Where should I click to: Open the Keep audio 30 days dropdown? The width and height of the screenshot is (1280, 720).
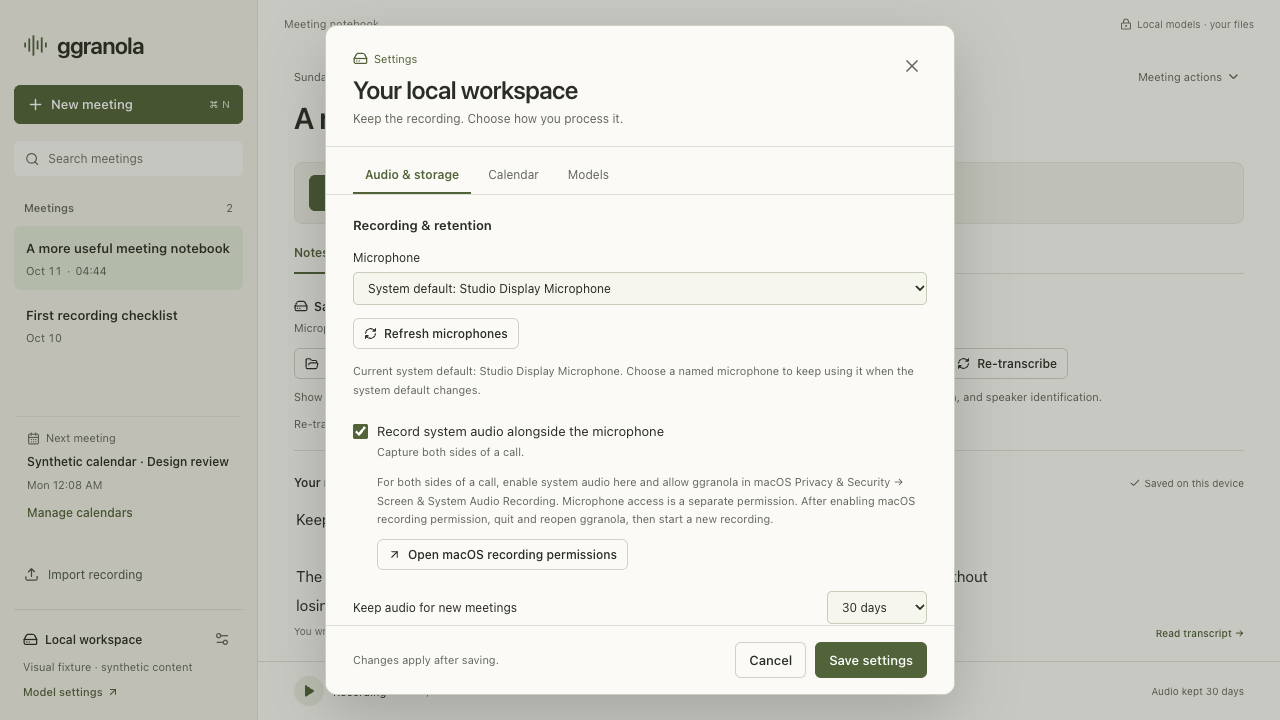pos(877,607)
